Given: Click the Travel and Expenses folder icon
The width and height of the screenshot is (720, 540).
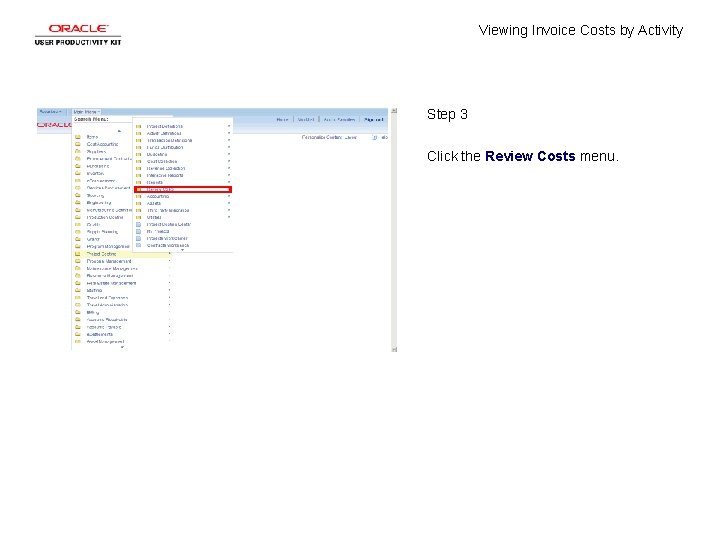Looking at the screenshot, I should (78, 298).
